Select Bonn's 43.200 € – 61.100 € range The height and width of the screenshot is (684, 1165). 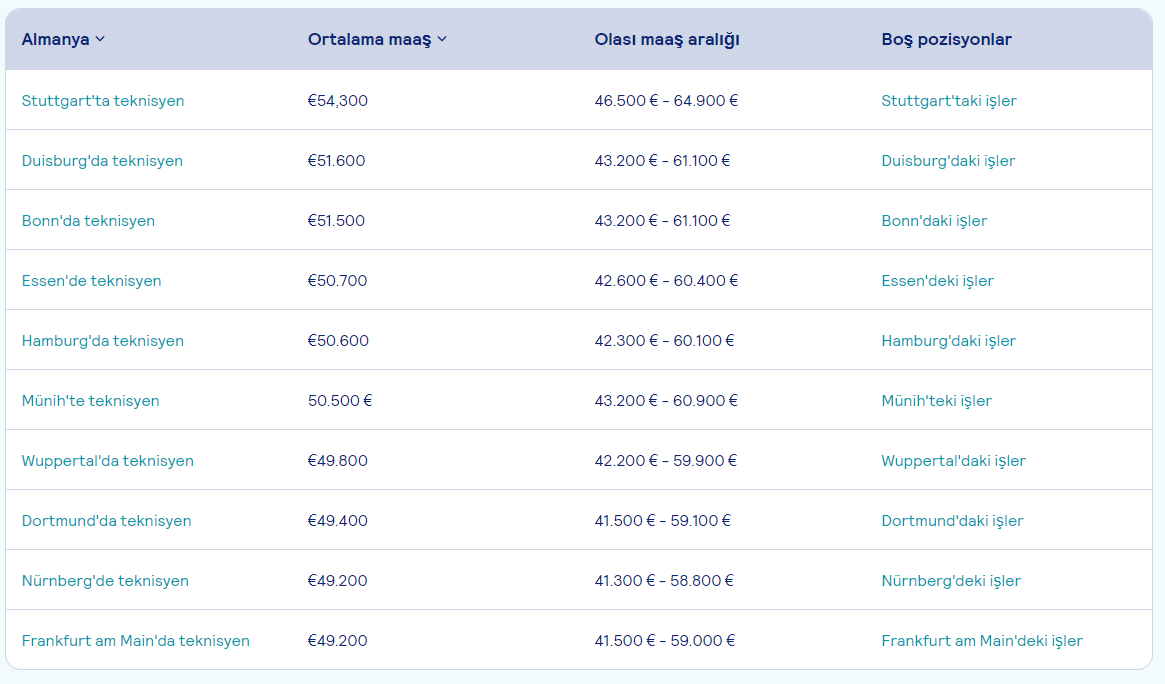click(663, 221)
